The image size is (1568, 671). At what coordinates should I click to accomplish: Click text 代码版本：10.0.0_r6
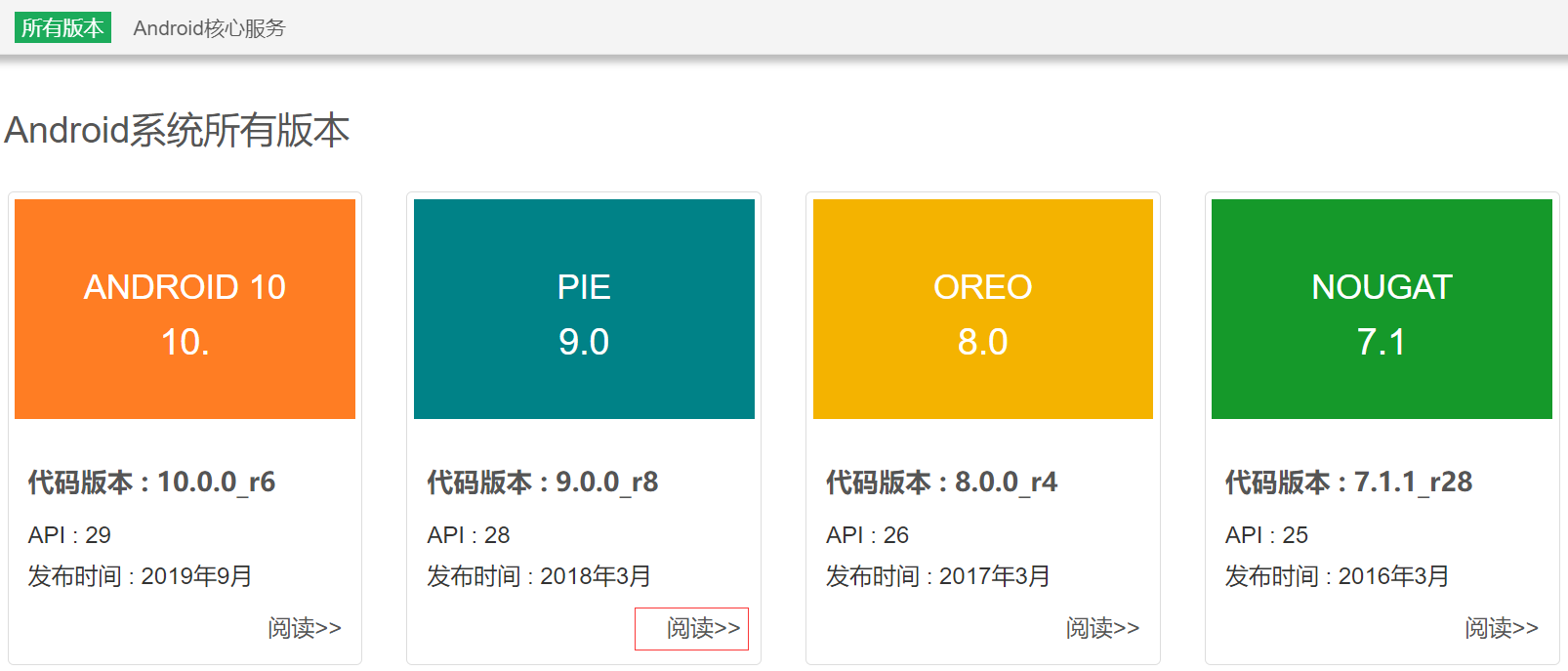click(151, 482)
